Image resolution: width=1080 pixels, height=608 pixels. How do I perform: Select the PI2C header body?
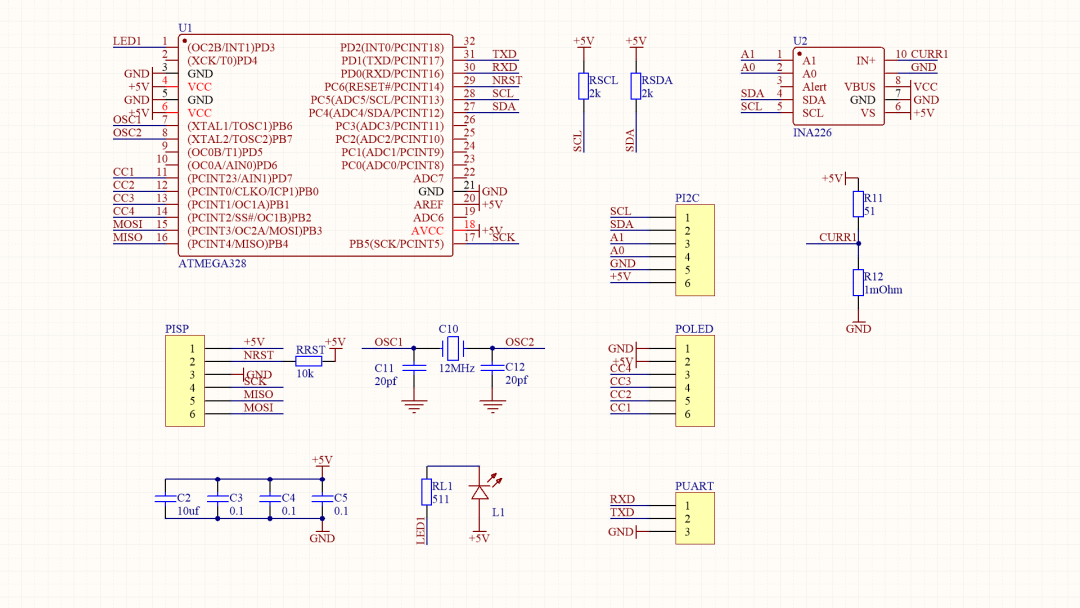694,251
